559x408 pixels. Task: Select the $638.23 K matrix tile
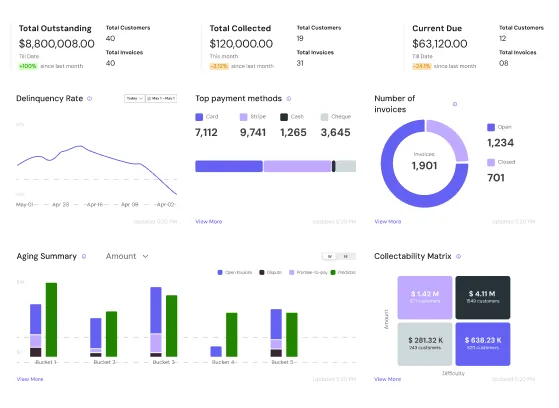click(x=483, y=344)
